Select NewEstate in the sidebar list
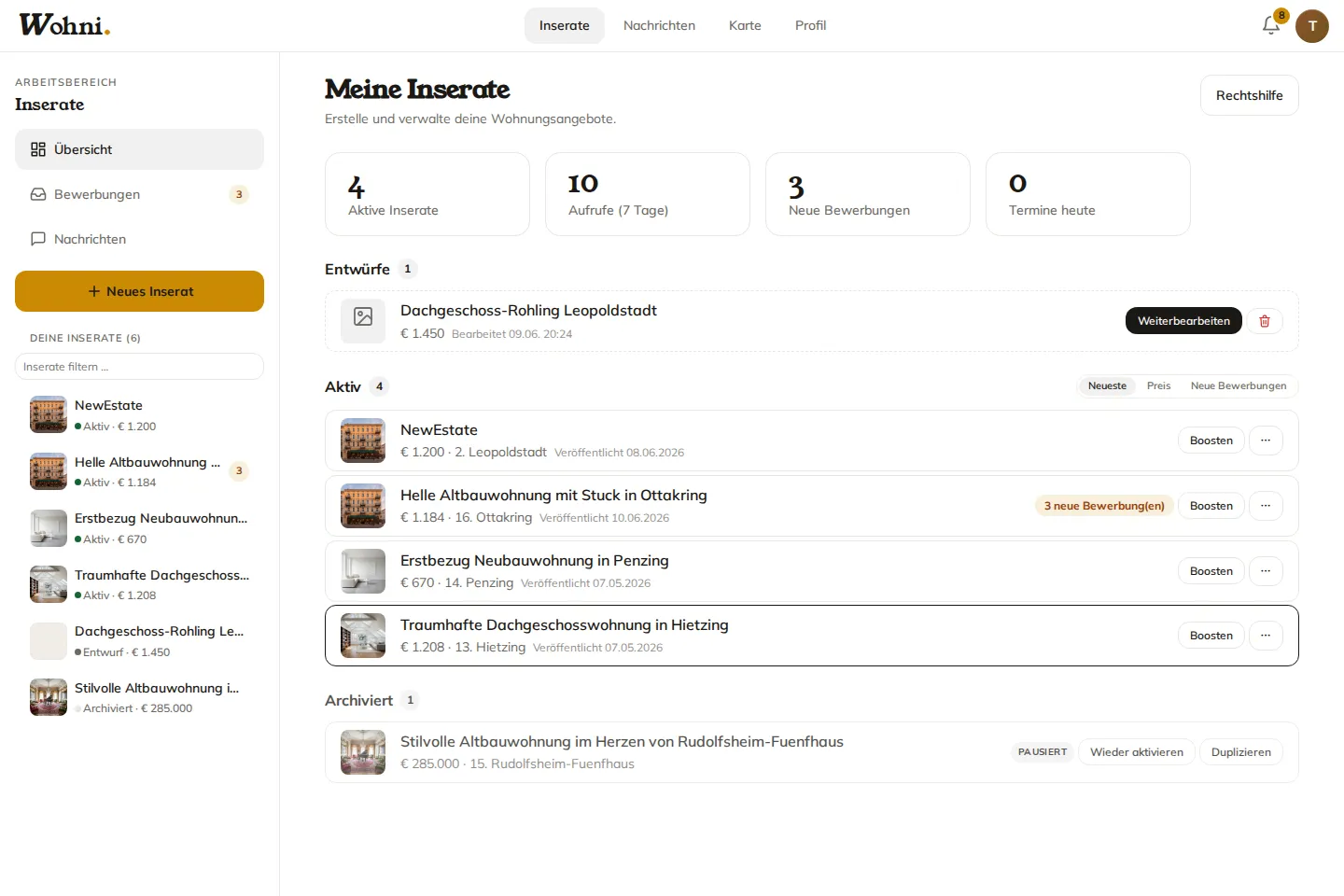This screenshot has height=896, width=1344. 139,415
